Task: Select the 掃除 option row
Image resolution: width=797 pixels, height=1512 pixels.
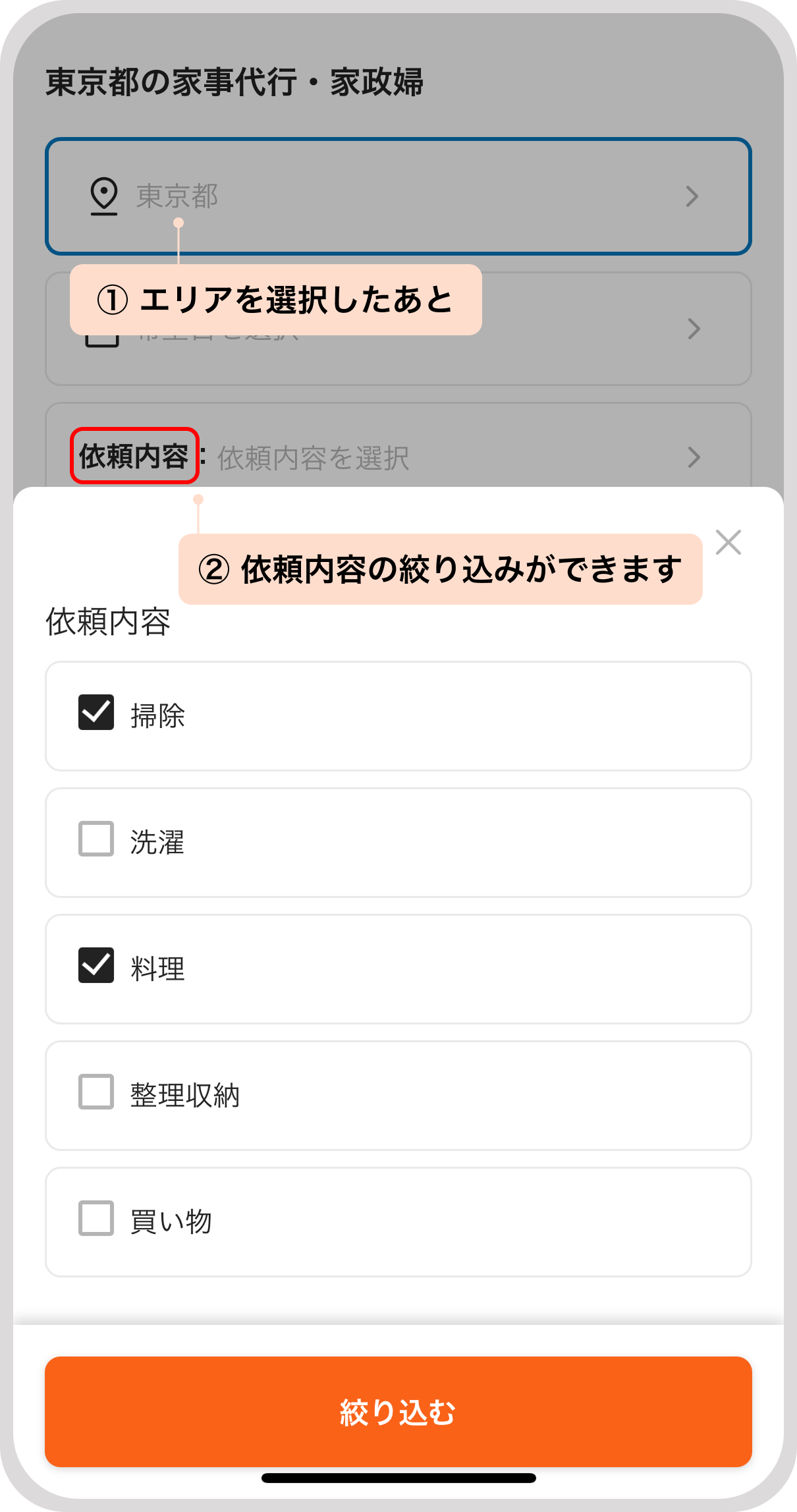Action: pos(398,716)
